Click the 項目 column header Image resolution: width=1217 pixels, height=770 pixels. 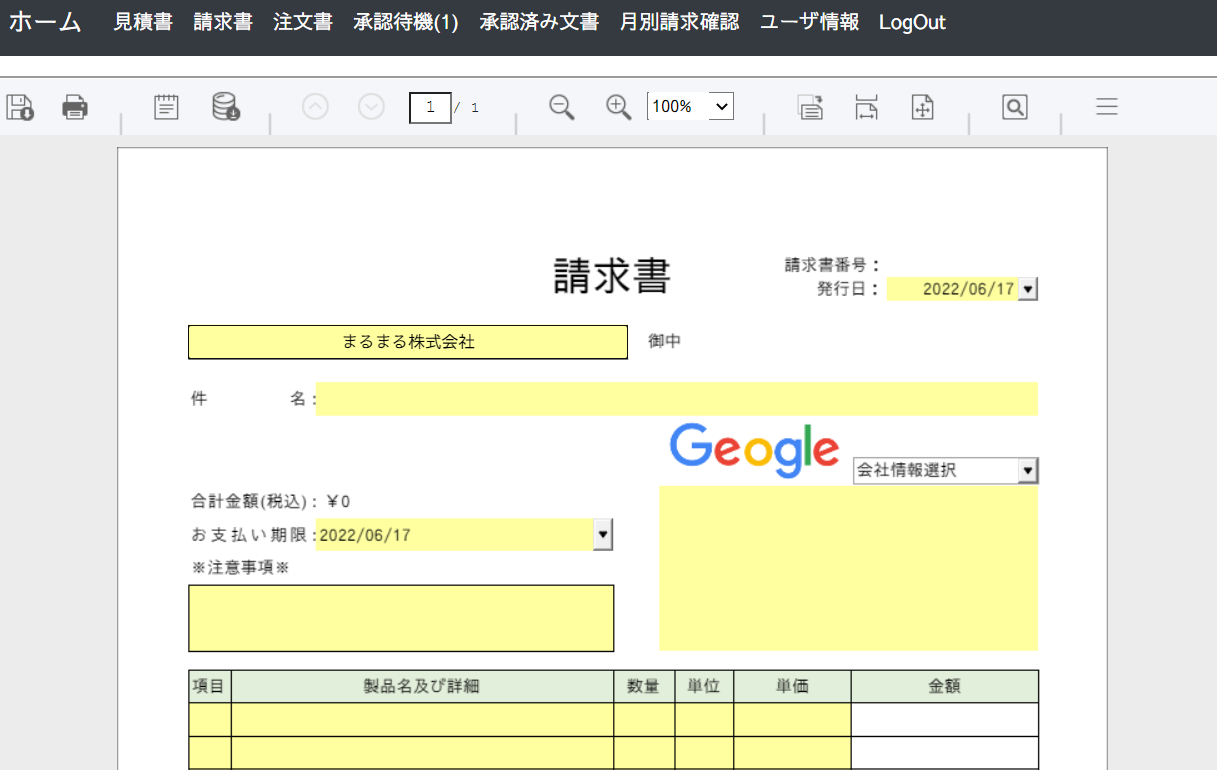[x=210, y=686]
